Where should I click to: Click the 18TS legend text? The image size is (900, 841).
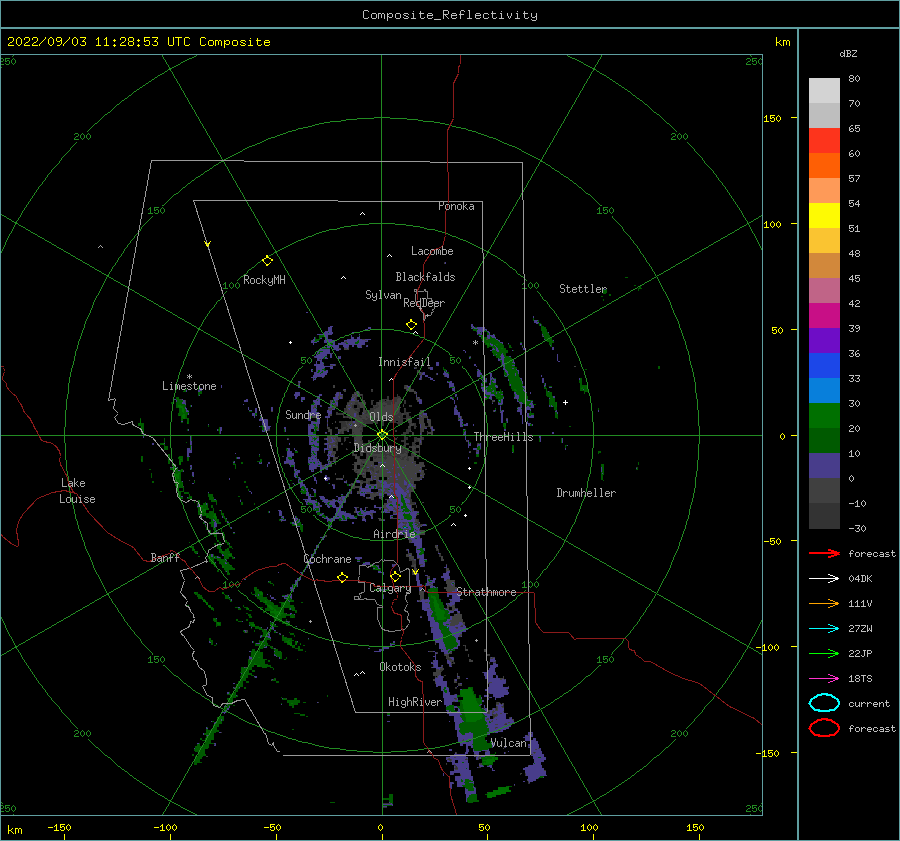point(860,679)
